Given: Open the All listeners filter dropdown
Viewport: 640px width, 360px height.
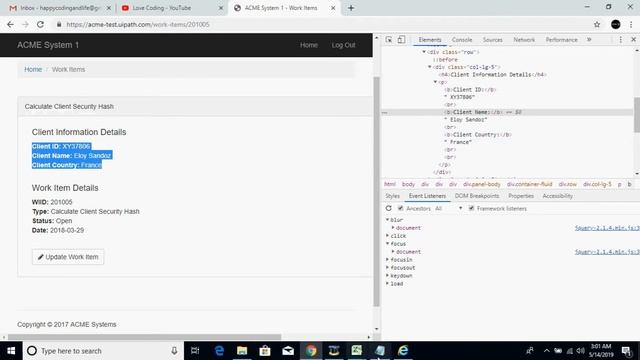Looking at the screenshot, I should click(x=449, y=208).
